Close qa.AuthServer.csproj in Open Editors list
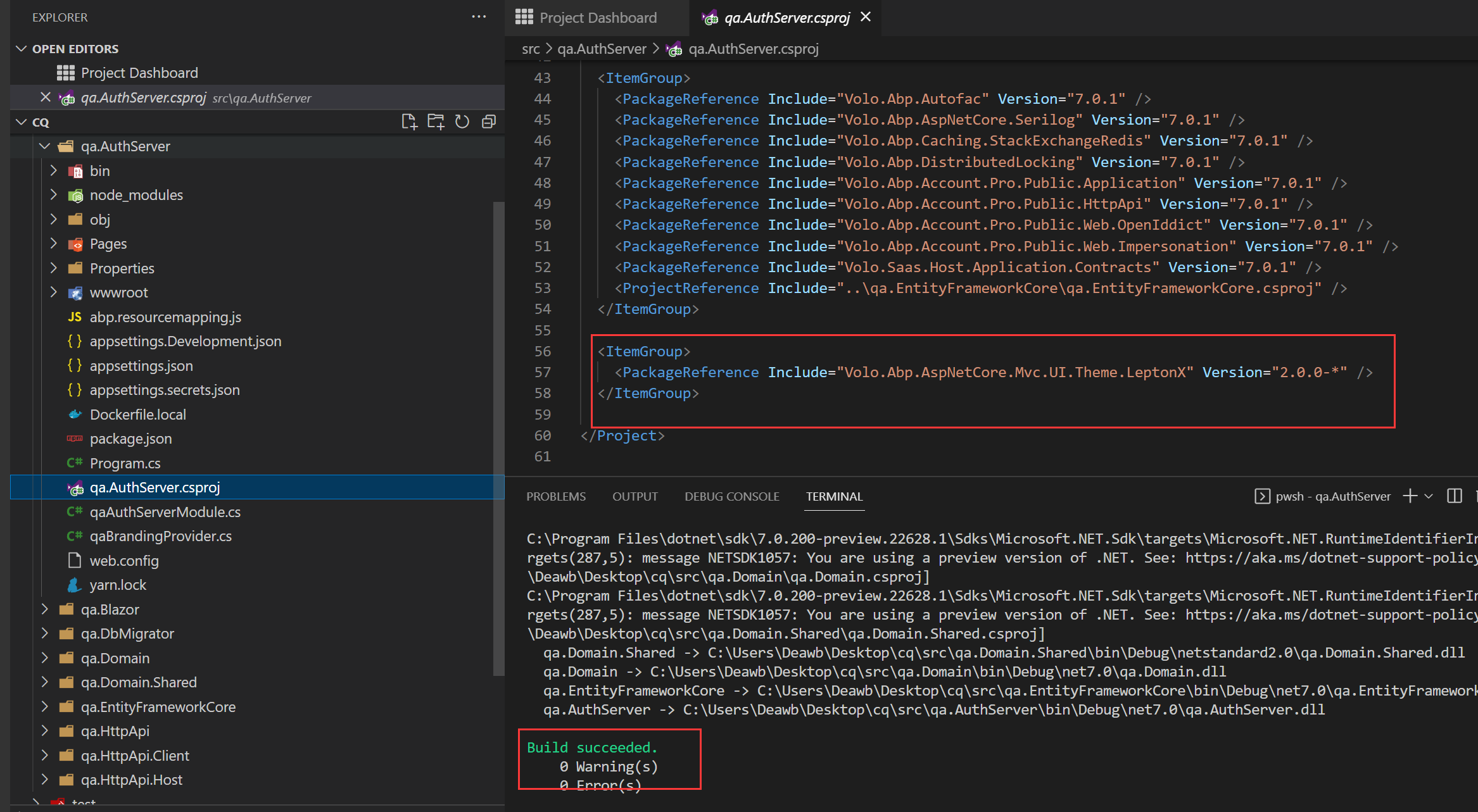Viewport: 1478px width, 812px height. 45,97
